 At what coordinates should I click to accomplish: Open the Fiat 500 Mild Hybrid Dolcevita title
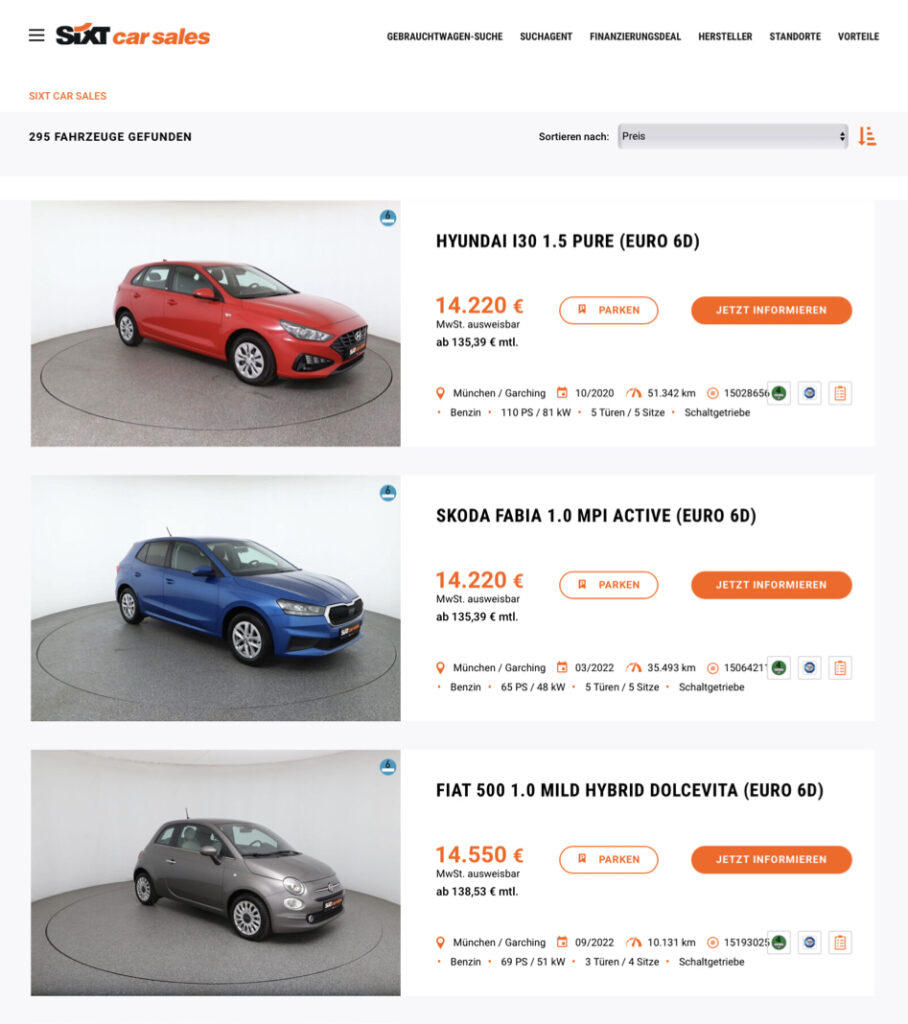pos(630,790)
